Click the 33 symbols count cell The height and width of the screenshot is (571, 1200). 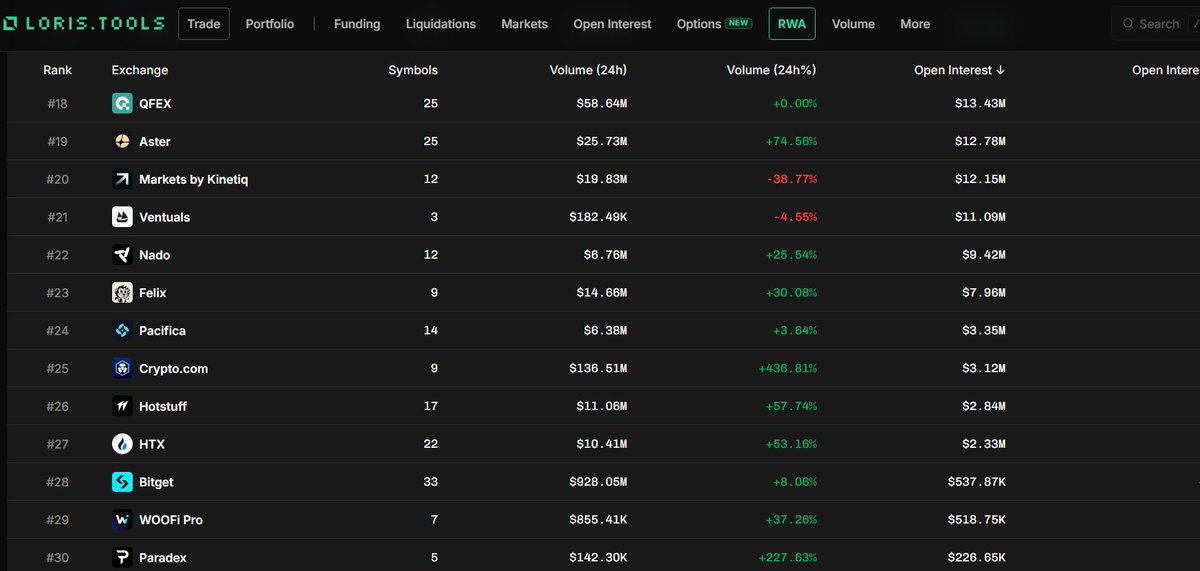point(430,482)
